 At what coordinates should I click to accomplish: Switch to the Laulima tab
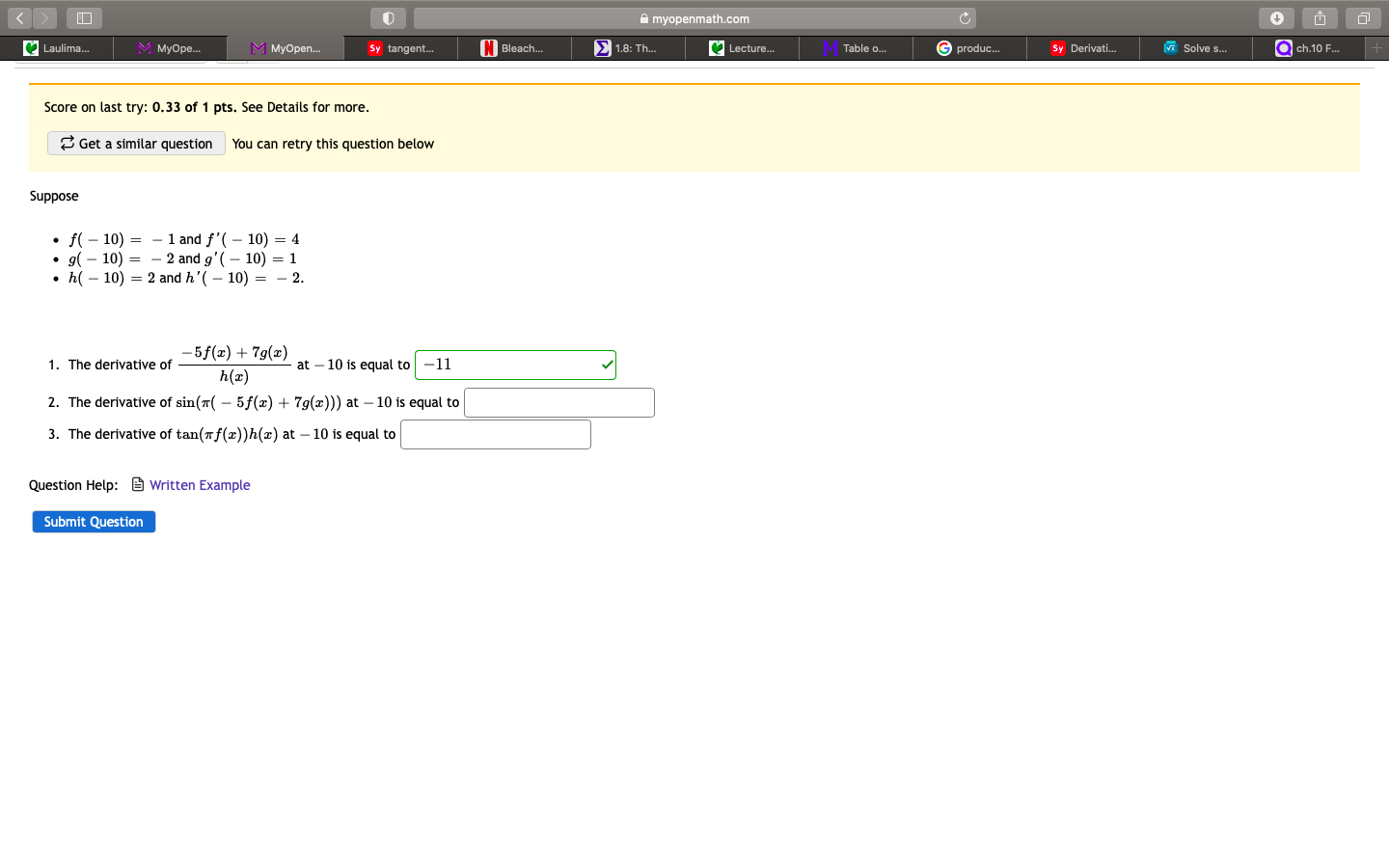pyautogui.click(x=57, y=48)
